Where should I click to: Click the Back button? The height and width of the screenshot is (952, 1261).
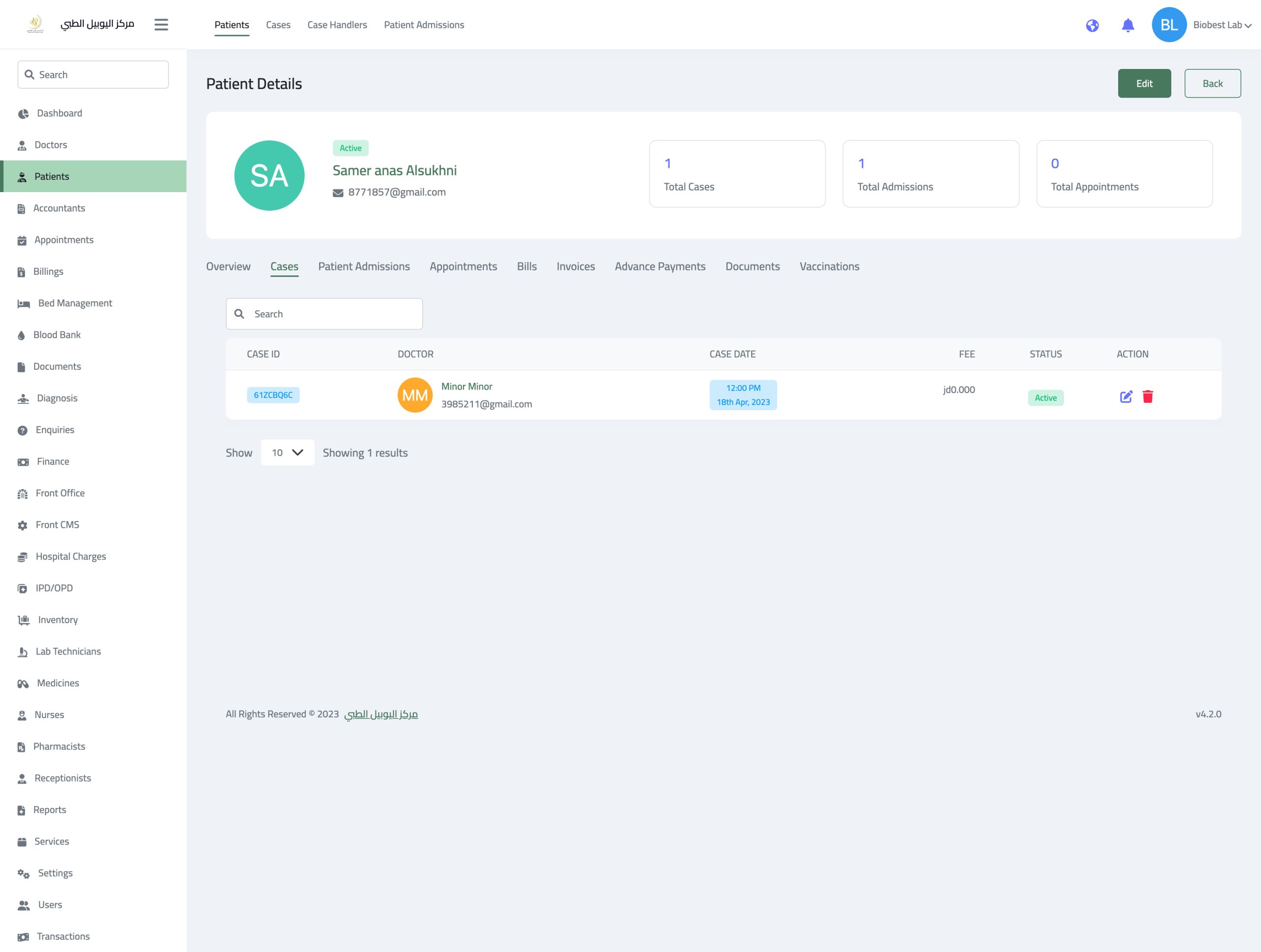(1212, 83)
